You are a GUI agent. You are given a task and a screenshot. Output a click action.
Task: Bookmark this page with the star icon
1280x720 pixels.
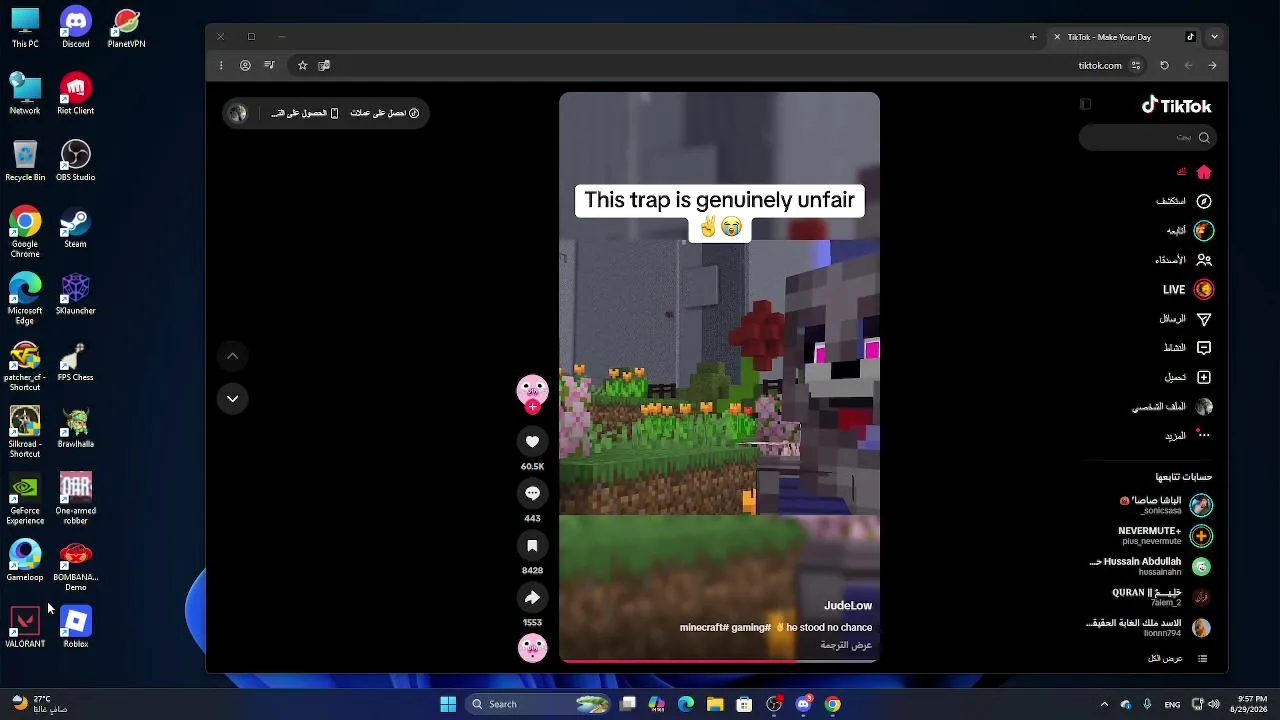point(302,65)
